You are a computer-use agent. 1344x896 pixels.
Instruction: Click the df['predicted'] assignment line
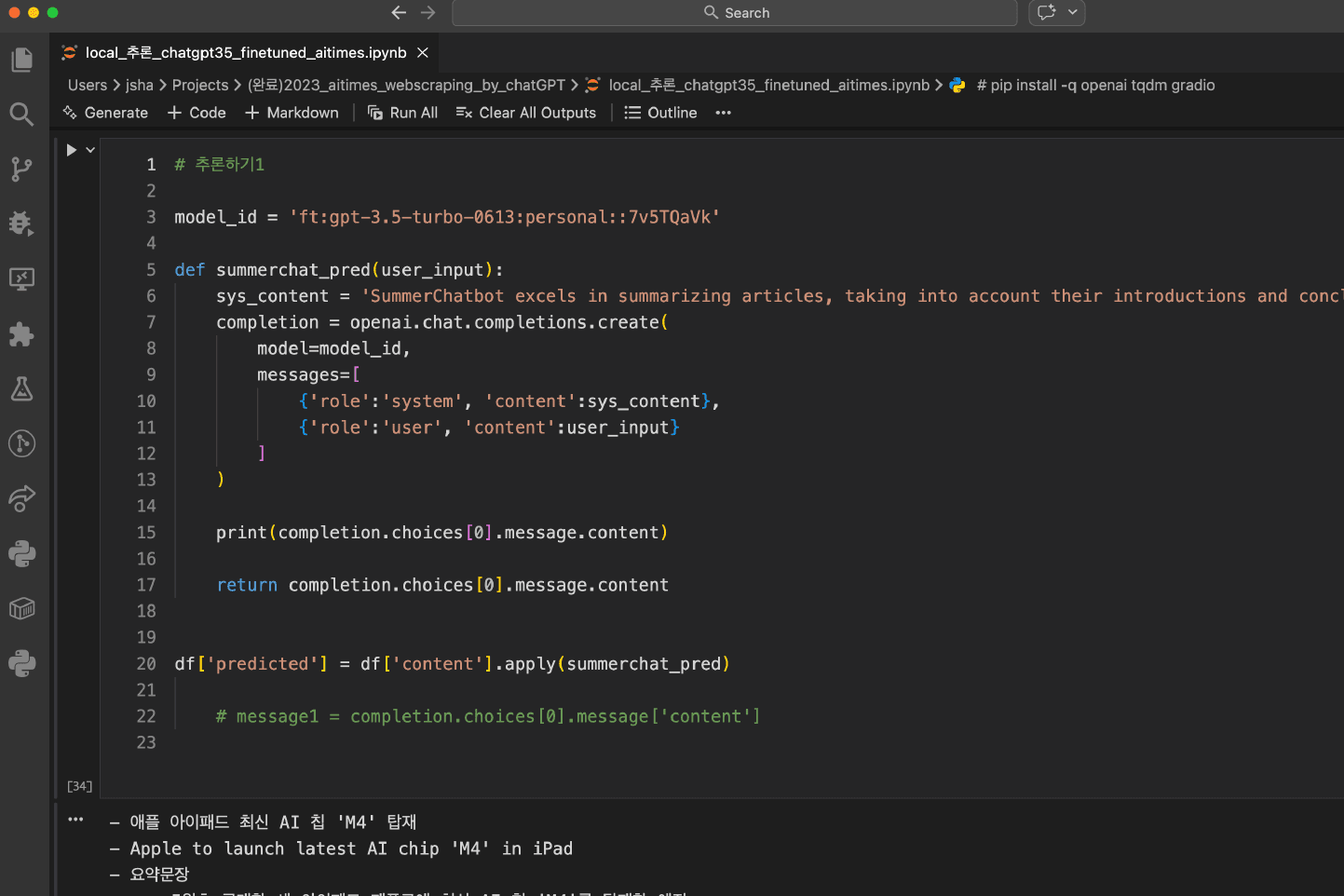tap(452, 664)
